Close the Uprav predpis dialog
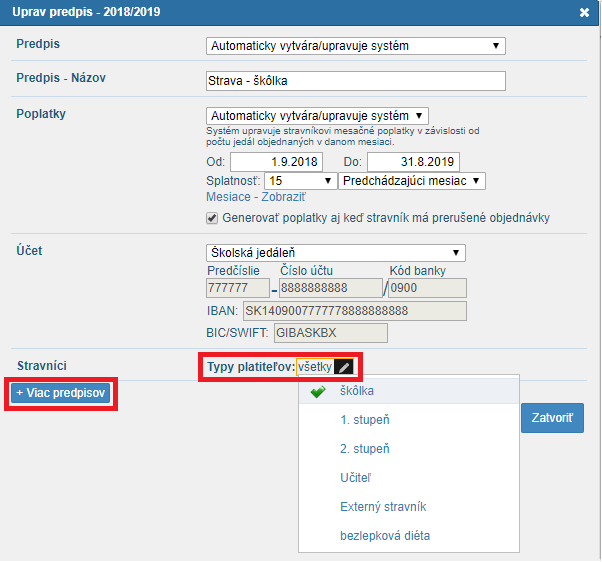The height and width of the screenshot is (562, 602). coord(584,13)
